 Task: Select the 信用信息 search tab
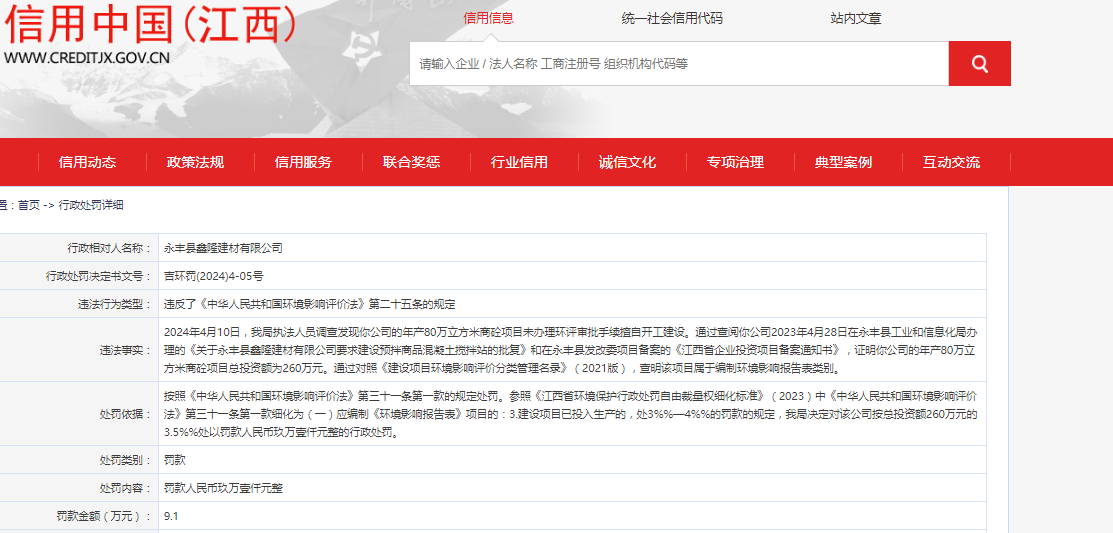coord(488,18)
